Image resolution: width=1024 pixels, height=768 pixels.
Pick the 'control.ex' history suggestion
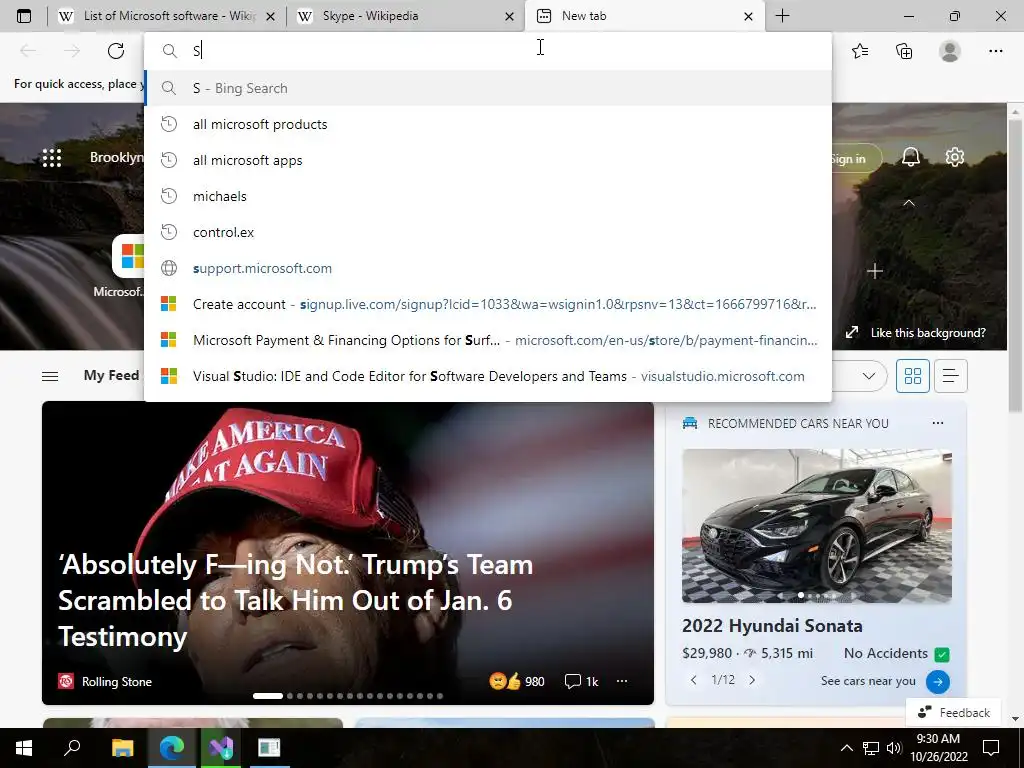[x=488, y=232]
